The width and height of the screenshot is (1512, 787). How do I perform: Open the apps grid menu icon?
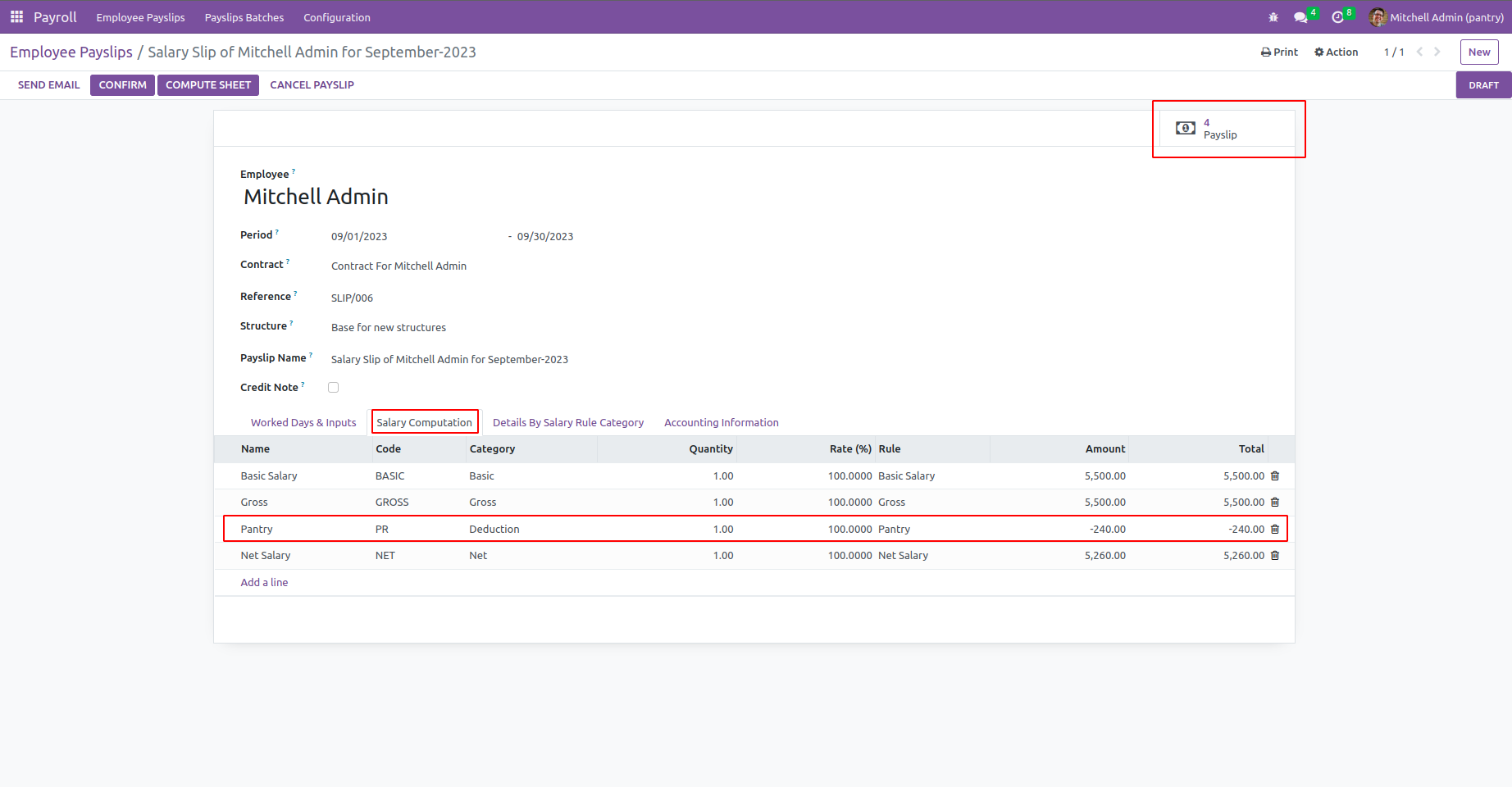pyautogui.click(x=16, y=17)
